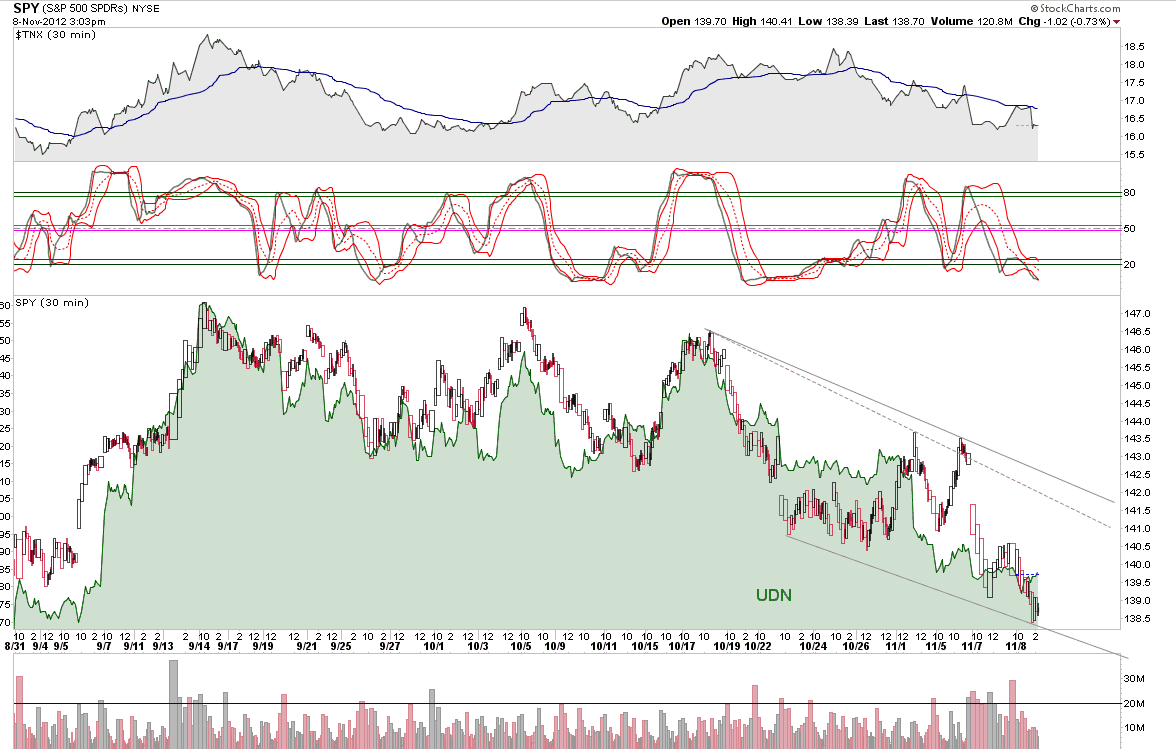Click the 9/25 date label
This screenshot has height=749, width=1176.
[341, 646]
